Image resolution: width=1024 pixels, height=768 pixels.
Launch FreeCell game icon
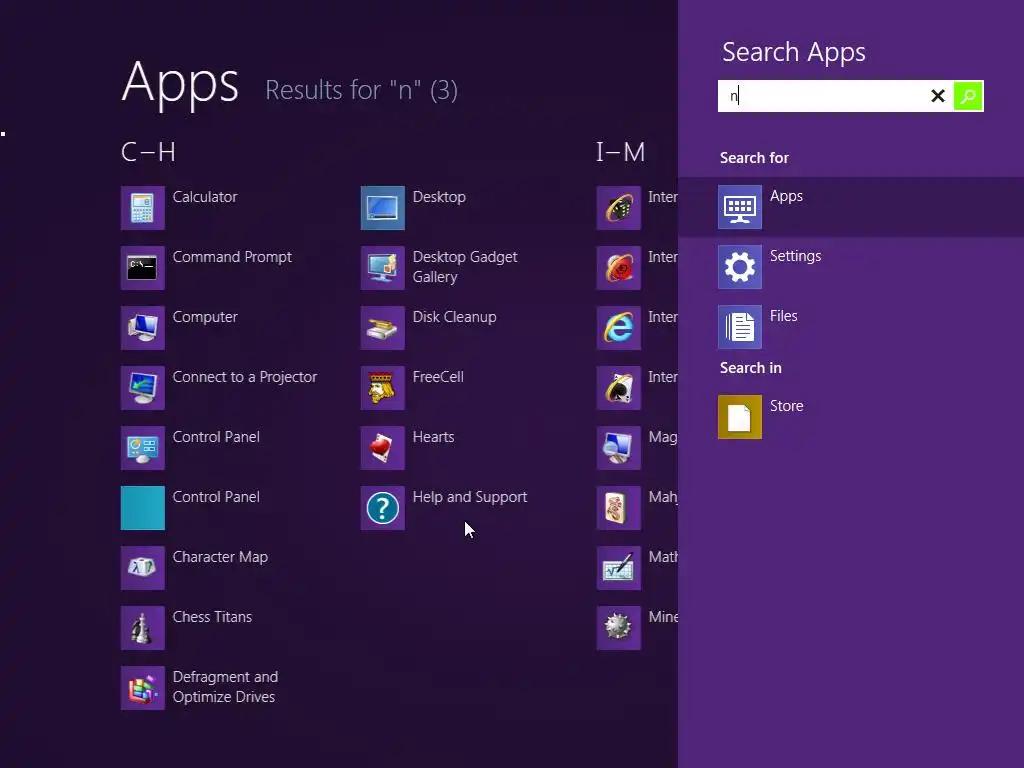[x=383, y=388]
